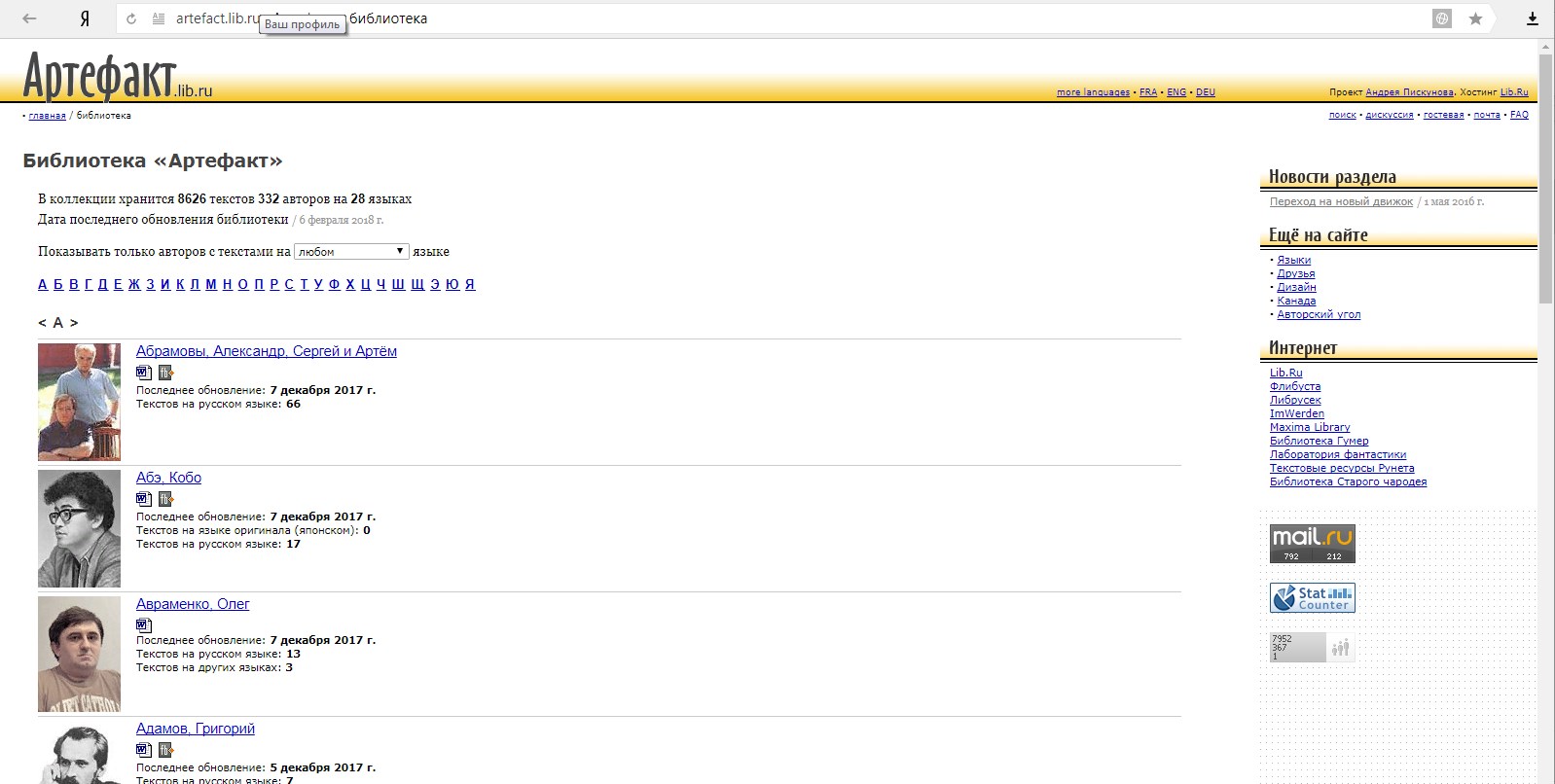
Task: Click the page vertical scrollbar thumb
Action: coord(1546,180)
